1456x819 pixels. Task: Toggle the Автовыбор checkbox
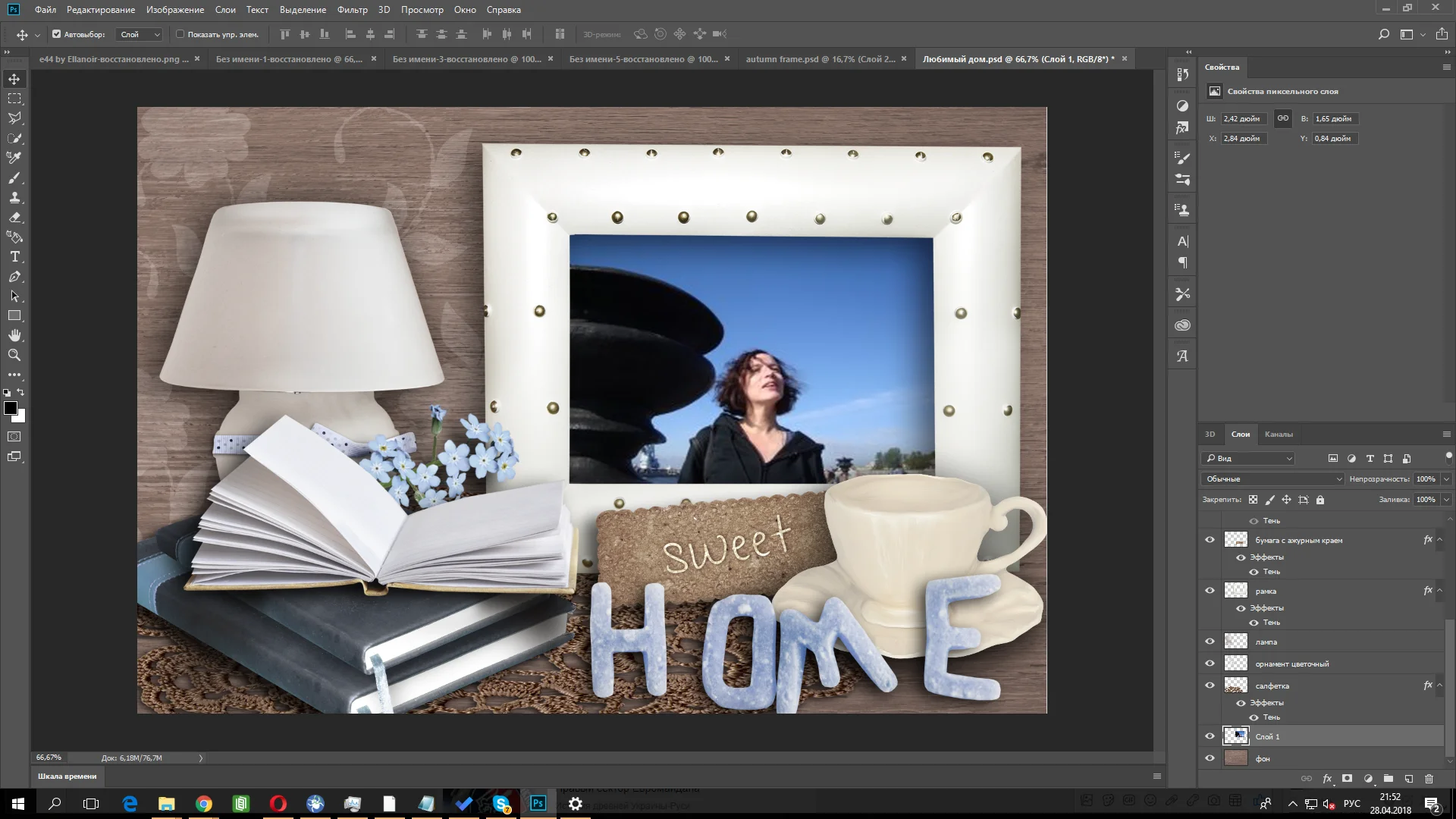[56, 34]
